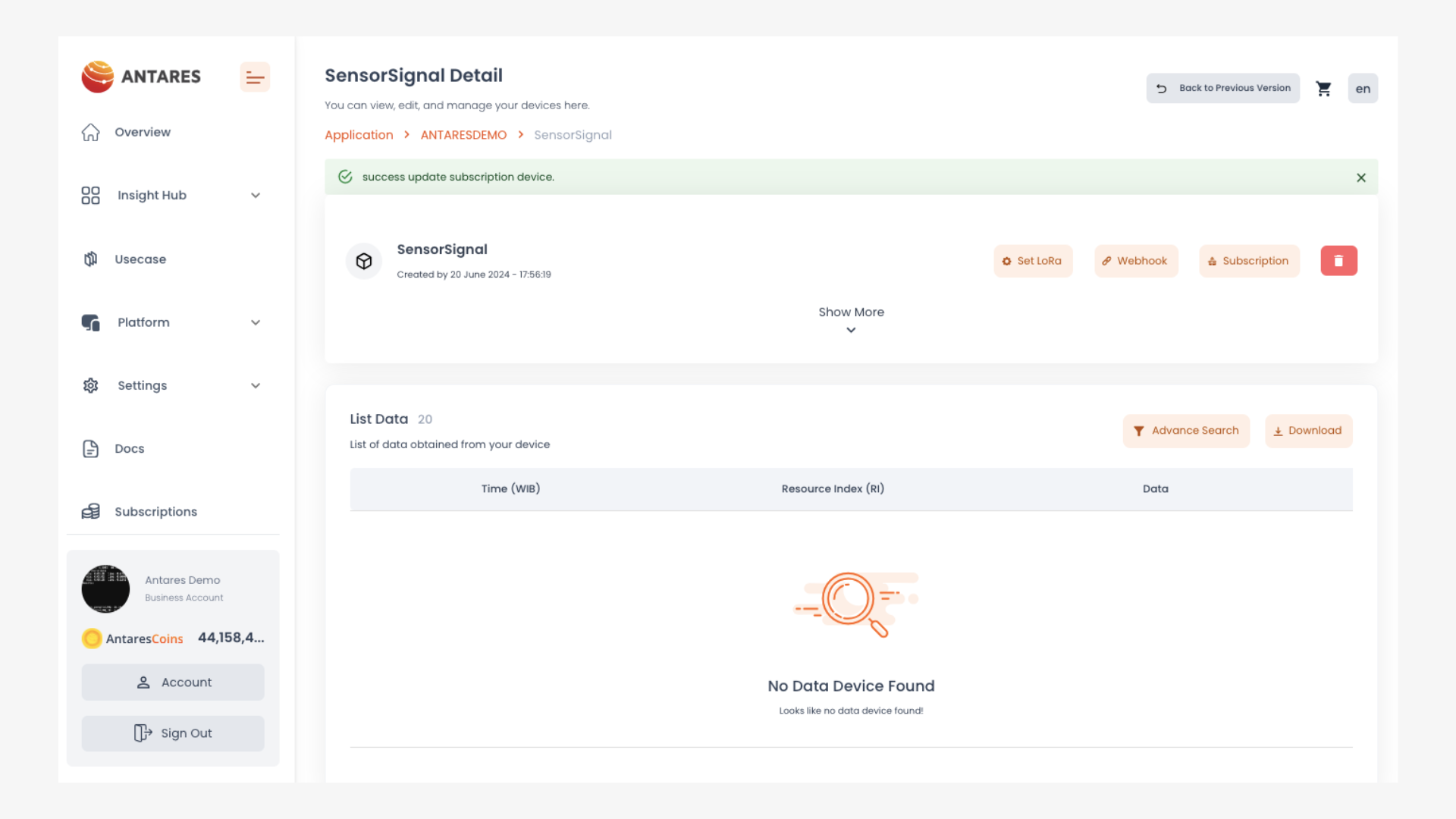Expand the Platform submenu arrow
The width and height of the screenshot is (1456, 819).
[x=256, y=322]
